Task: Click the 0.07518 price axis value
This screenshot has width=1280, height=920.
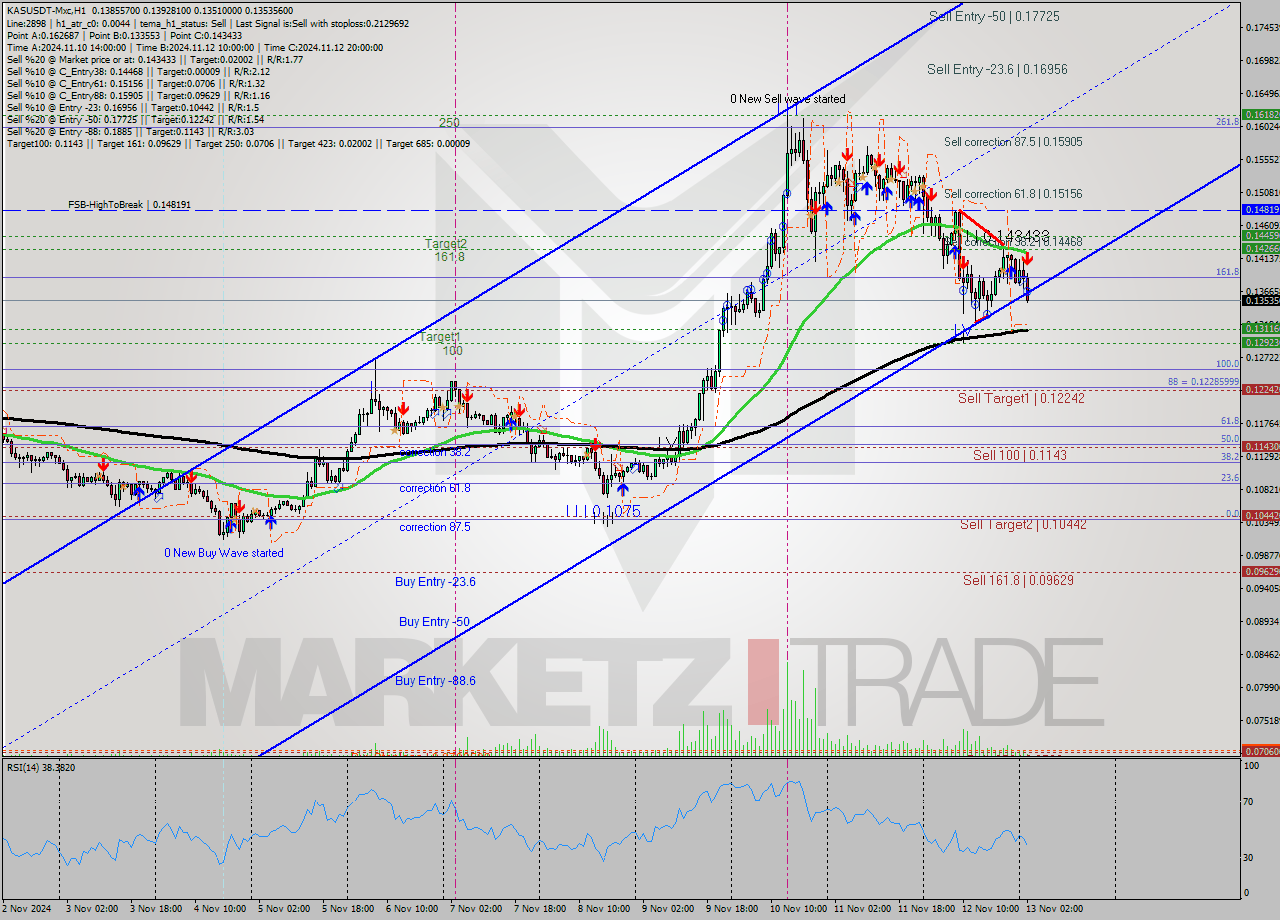Action: point(1260,720)
